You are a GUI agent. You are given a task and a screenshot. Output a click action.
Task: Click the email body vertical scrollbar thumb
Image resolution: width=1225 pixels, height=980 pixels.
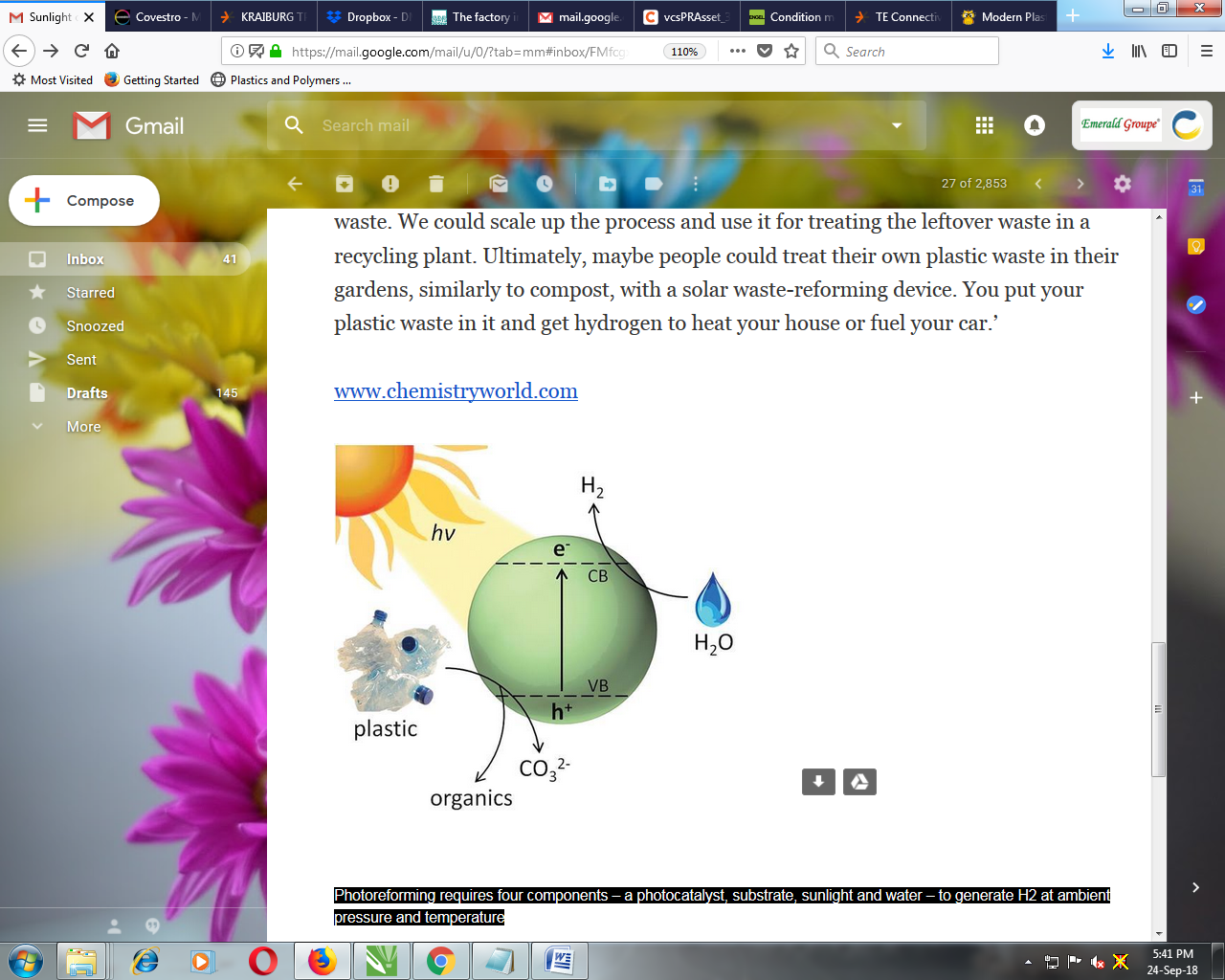click(x=1159, y=708)
